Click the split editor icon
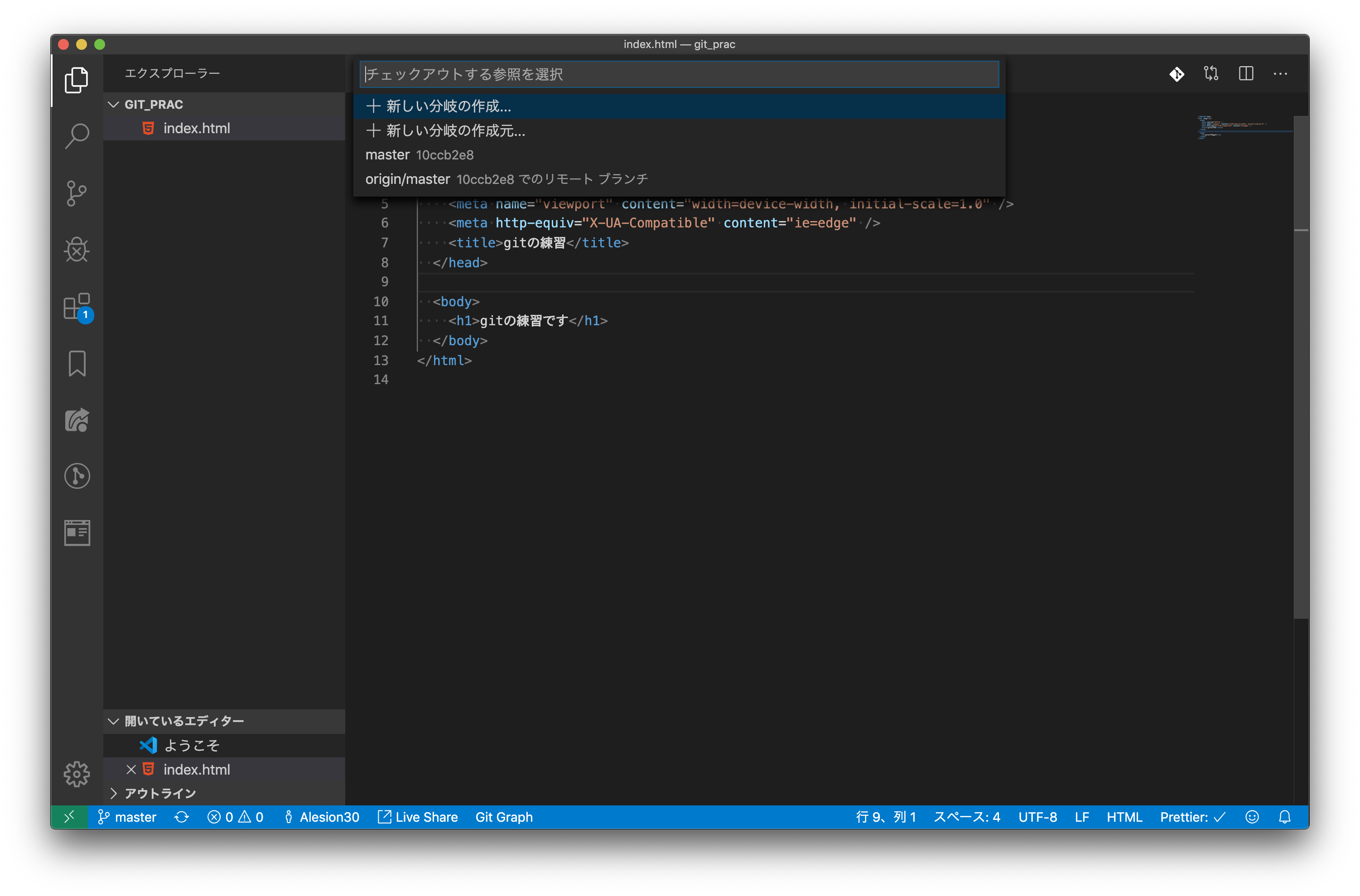Image resolution: width=1360 pixels, height=896 pixels. point(1246,74)
